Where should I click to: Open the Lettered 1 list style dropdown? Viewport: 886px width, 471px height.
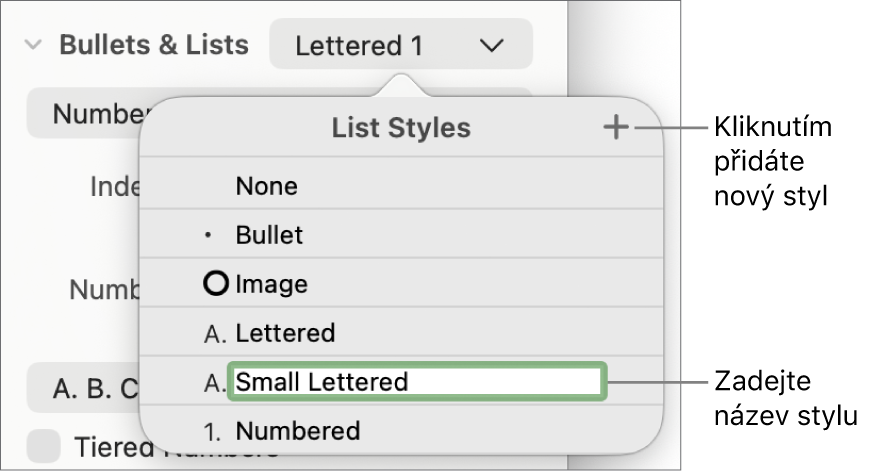click(x=400, y=46)
